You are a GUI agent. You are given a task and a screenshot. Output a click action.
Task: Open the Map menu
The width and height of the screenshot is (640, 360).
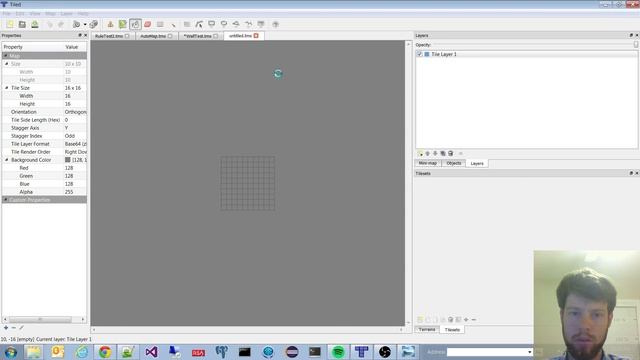[50, 13]
